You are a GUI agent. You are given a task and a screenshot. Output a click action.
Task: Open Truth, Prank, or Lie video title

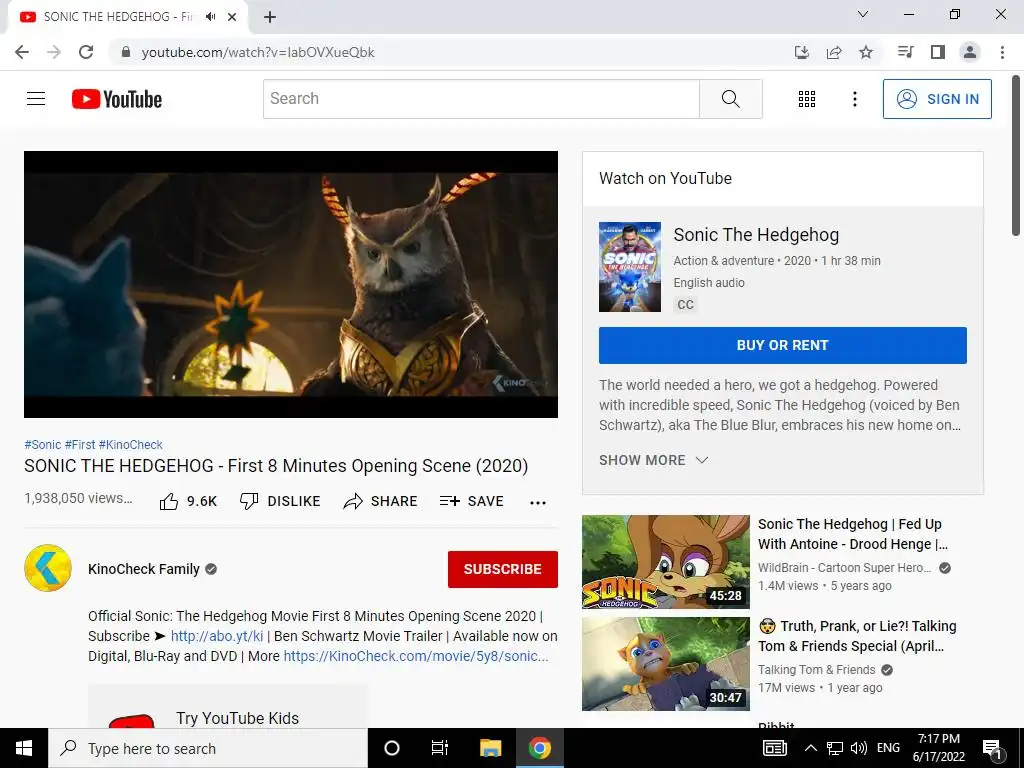[857, 636]
